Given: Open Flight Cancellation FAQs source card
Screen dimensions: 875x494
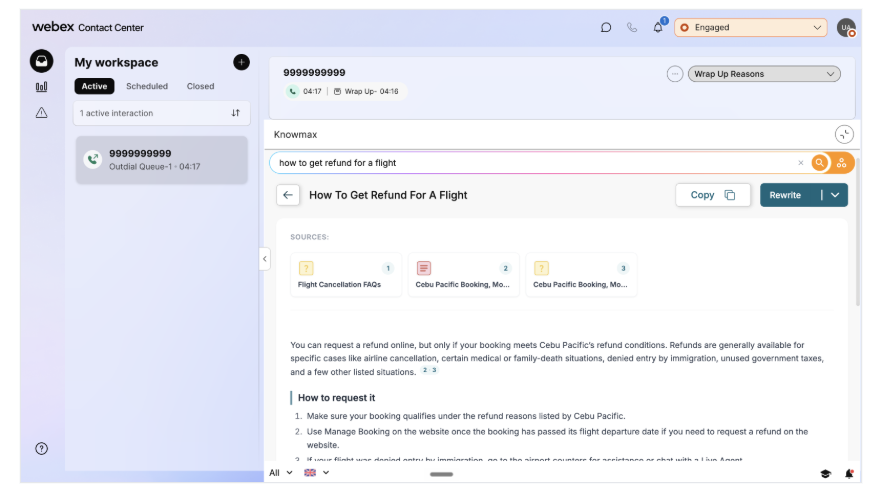Looking at the screenshot, I should click(346, 275).
